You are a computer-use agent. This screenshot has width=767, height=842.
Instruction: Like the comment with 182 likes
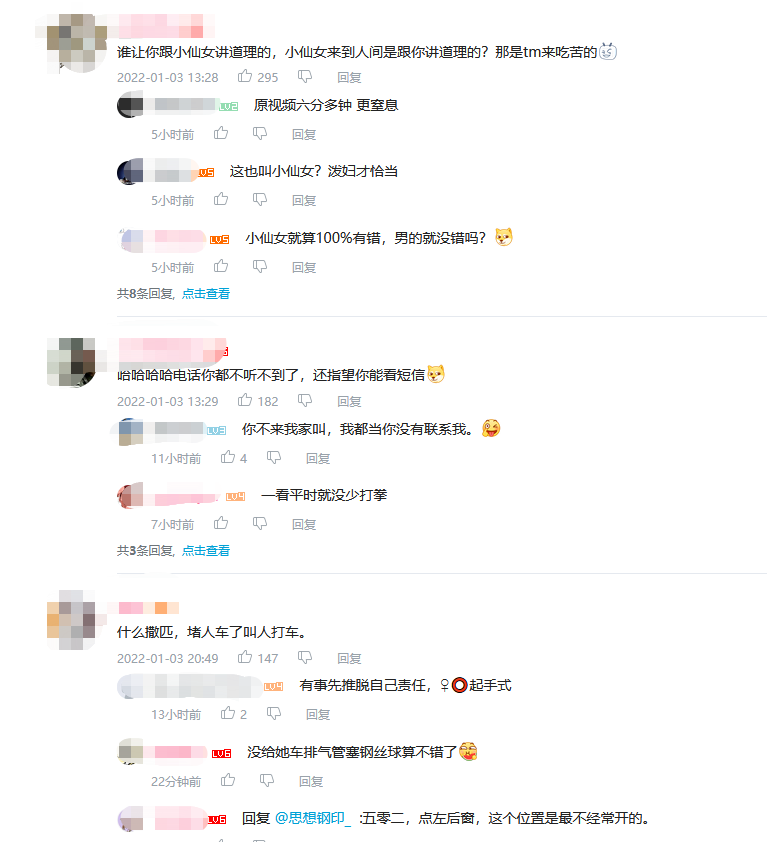pos(245,400)
